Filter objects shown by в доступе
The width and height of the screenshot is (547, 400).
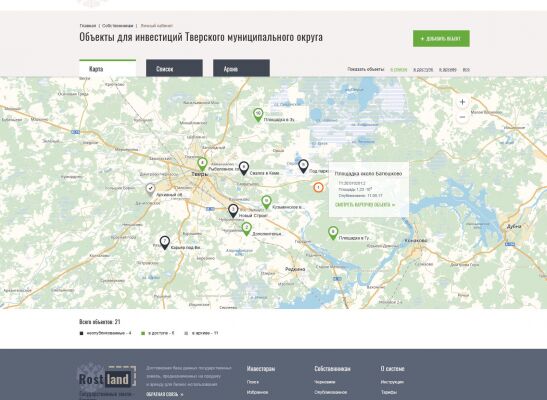pyautogui.click(x=423, y=70)
